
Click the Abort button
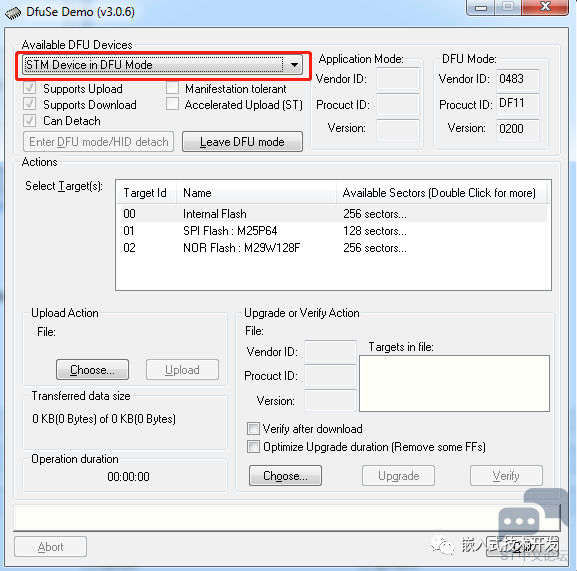click(x=50, y=547)
